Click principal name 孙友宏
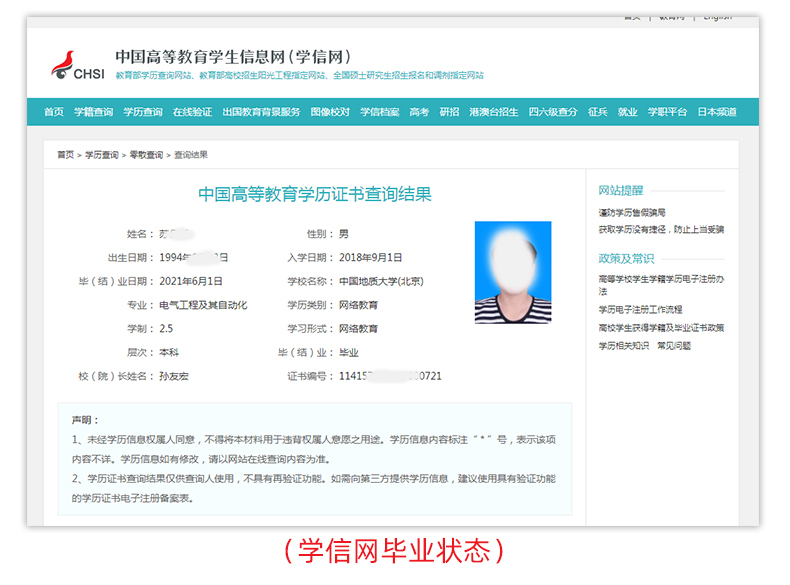This screenshot has width=790, height=585. (174, 376)
